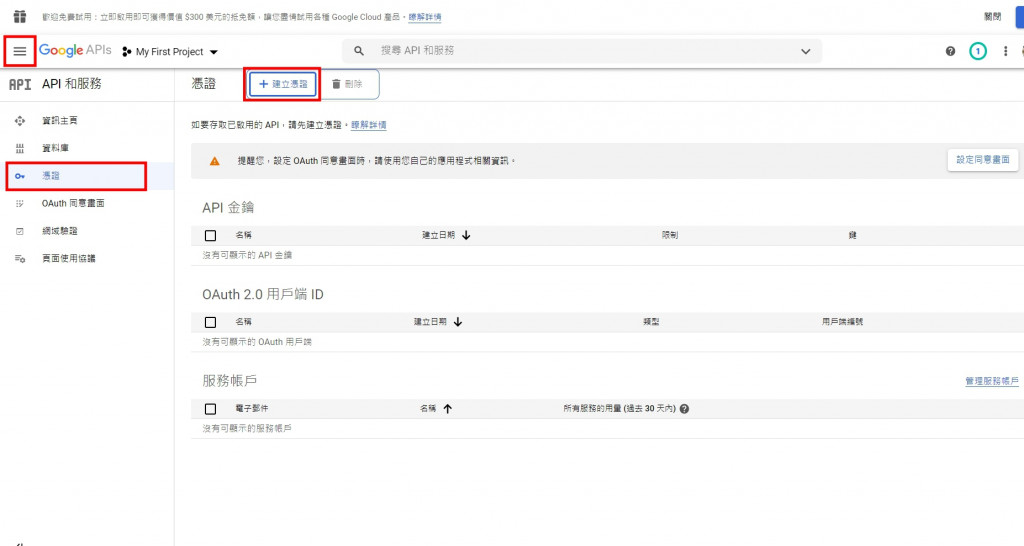Click 限制 column header in API 金鑰 table
Viewport: 1024px width, 546px height.
(x=669, y=235)
